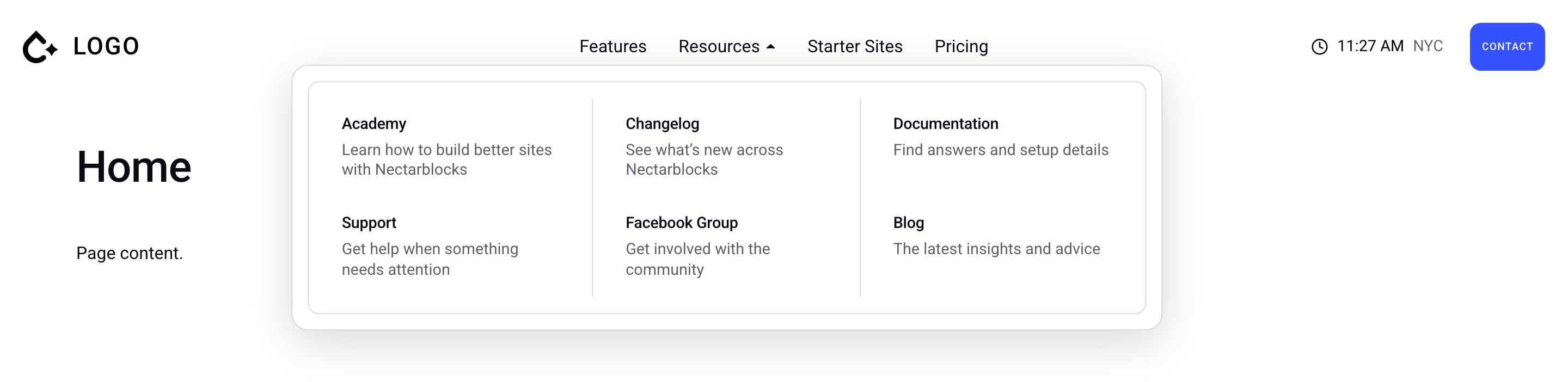This screenshot has height=382, width=1568.
Task: Collapse the Resources dropdown arrow
Action: pos(770,47)
